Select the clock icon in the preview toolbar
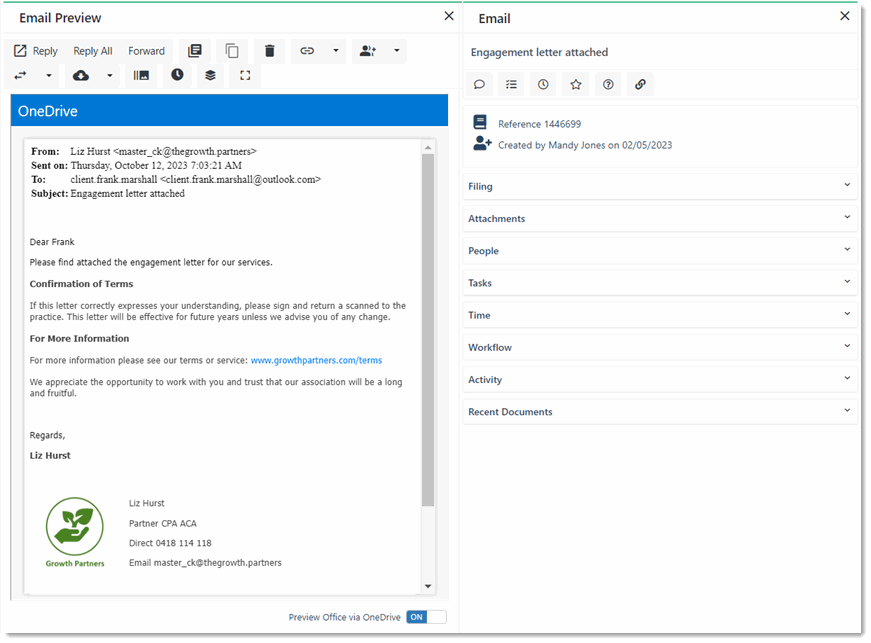The height and width of the screenshot is (643, 871). click(177, 75)
